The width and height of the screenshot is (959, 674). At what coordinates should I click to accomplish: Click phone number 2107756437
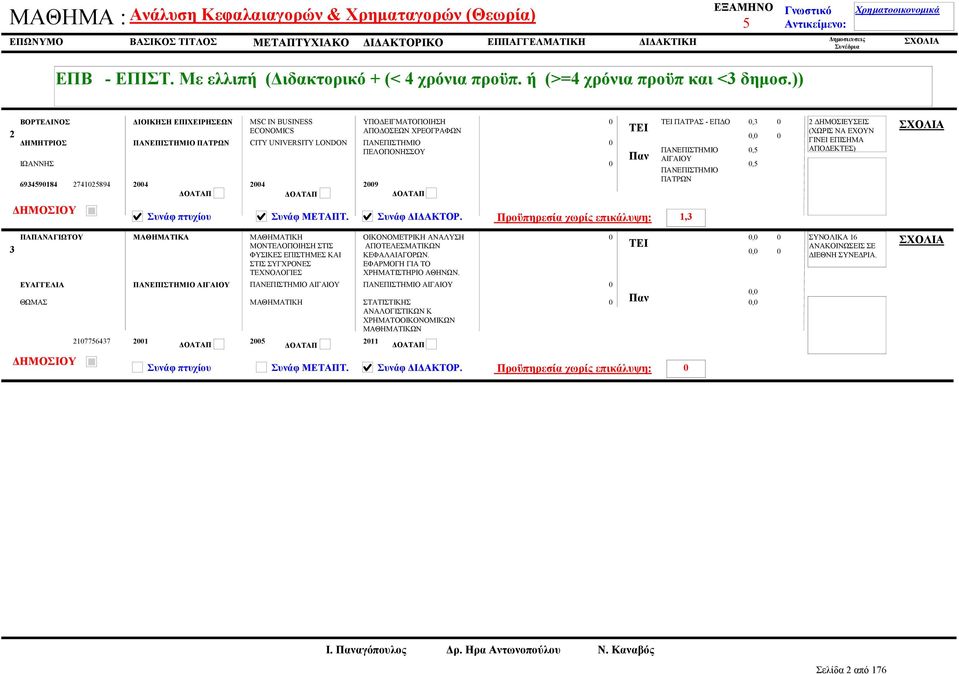92,341
